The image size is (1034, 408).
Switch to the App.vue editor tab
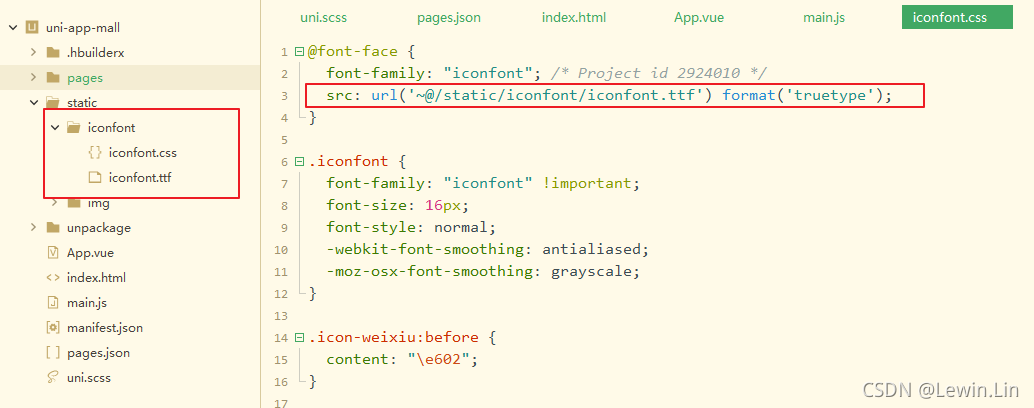pyautogui.click(x=699, y=18)
